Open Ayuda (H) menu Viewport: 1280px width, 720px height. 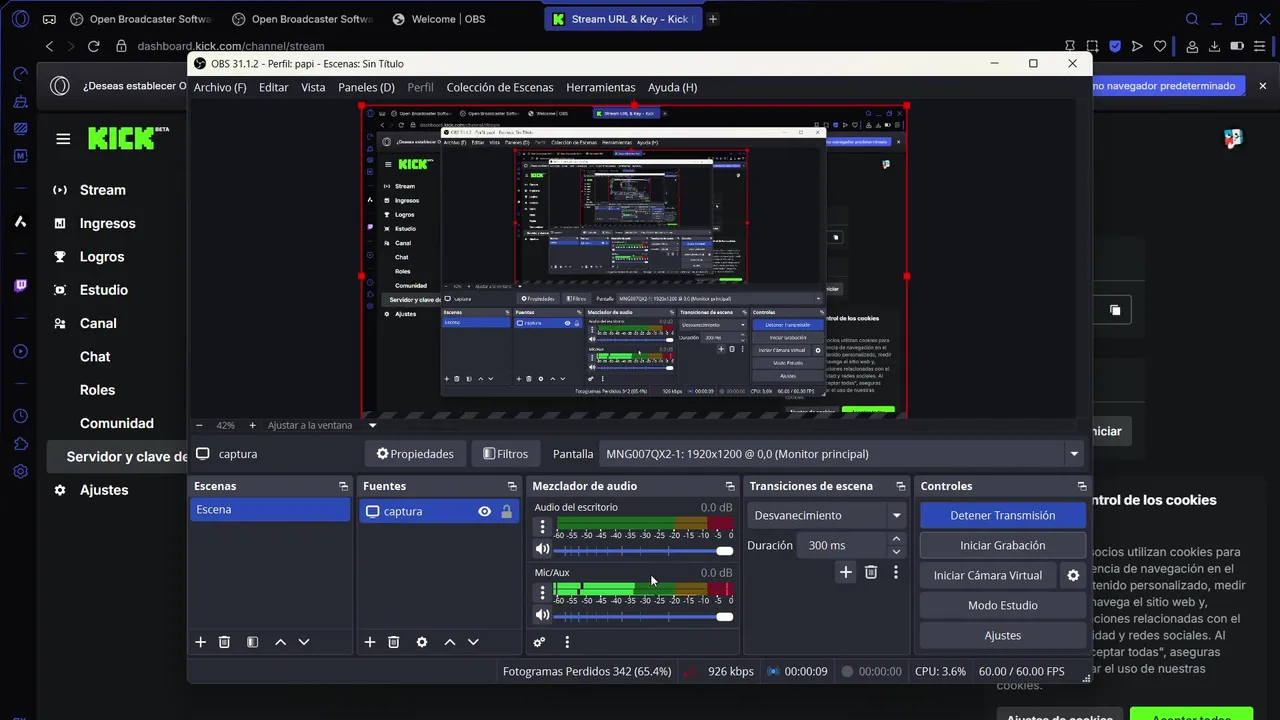pyautogui.click(x=672, y=87)
